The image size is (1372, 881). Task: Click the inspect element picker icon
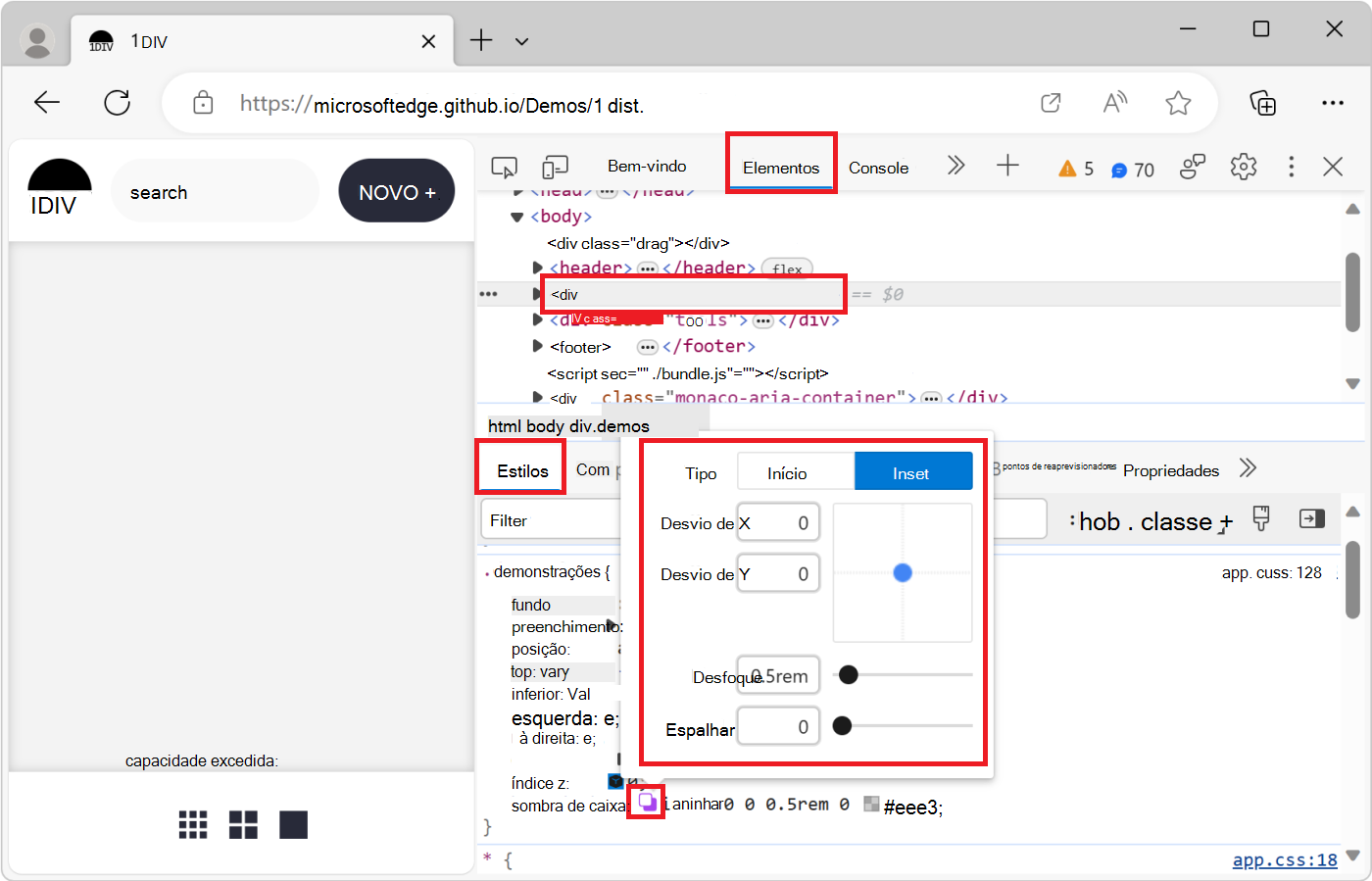coord(504,168)
